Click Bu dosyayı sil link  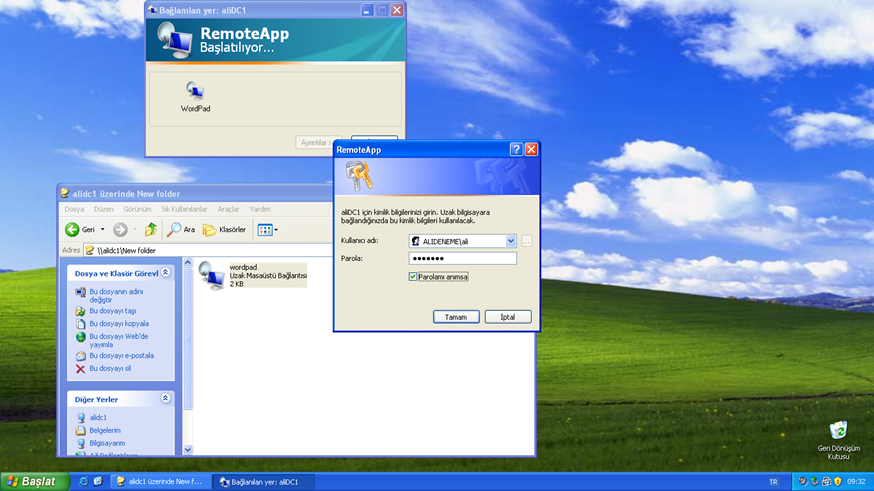(x=110, y=368)
